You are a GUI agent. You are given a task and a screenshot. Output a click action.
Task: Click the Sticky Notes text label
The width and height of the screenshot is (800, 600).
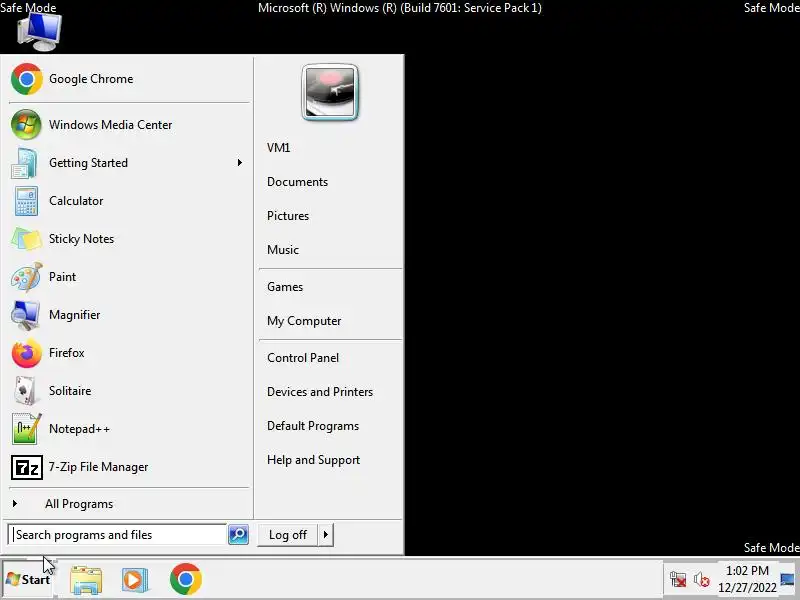[82, 239]
